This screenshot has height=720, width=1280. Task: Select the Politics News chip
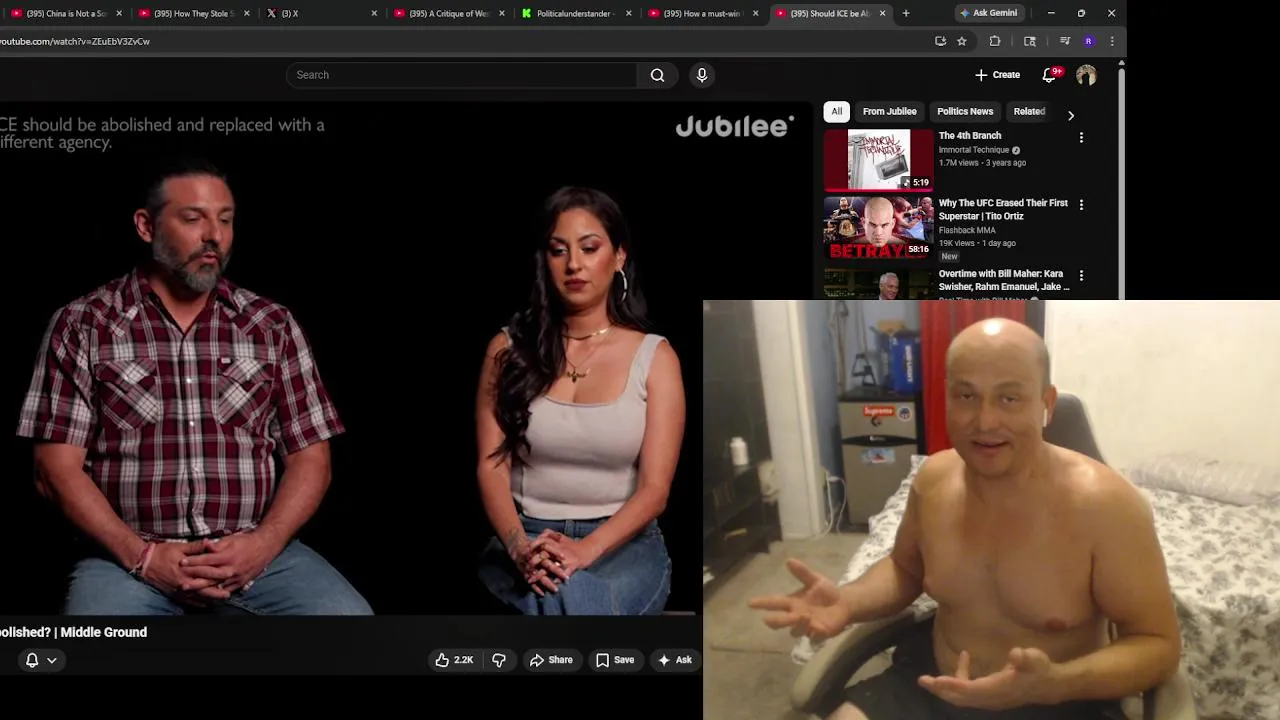(x=965, y=112)
